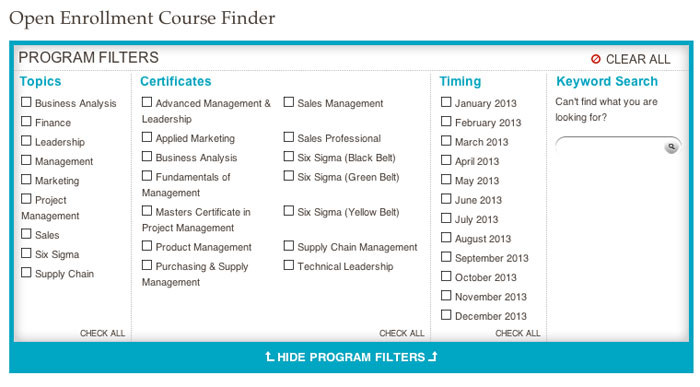Select the Sales Management certificate checkbox
700x387 pixels.
coord(289,102)
